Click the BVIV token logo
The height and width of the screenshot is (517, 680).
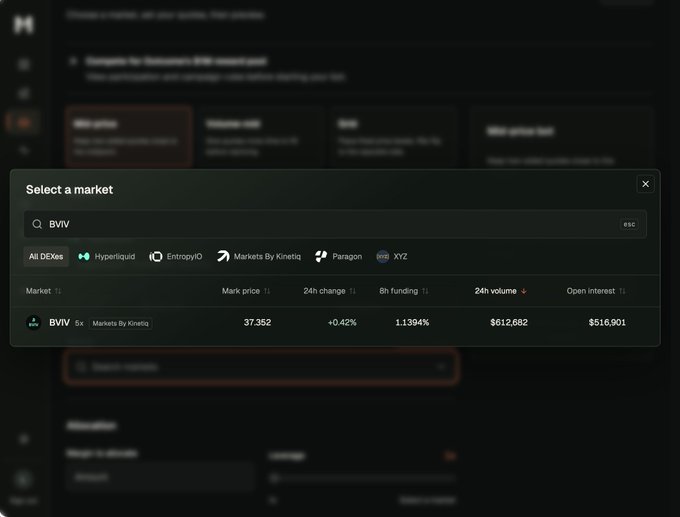click(34, 323)
